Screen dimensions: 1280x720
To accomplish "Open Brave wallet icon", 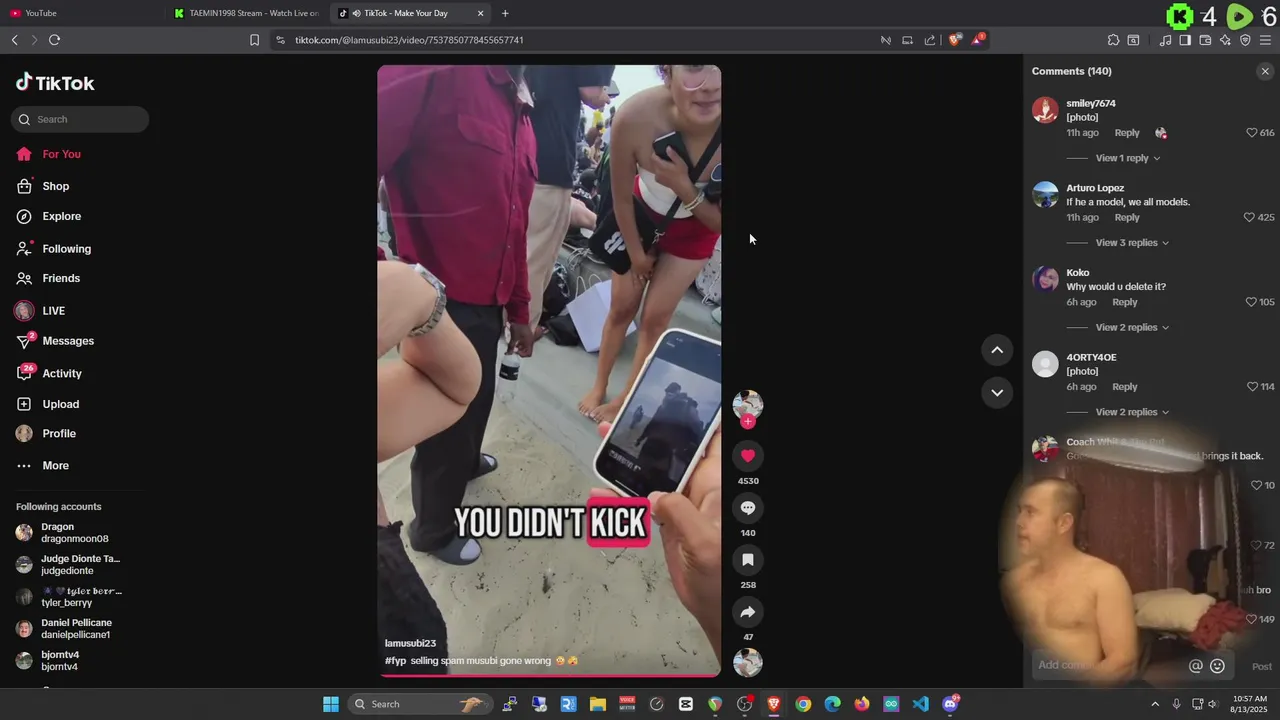I will click(1205, 40).
